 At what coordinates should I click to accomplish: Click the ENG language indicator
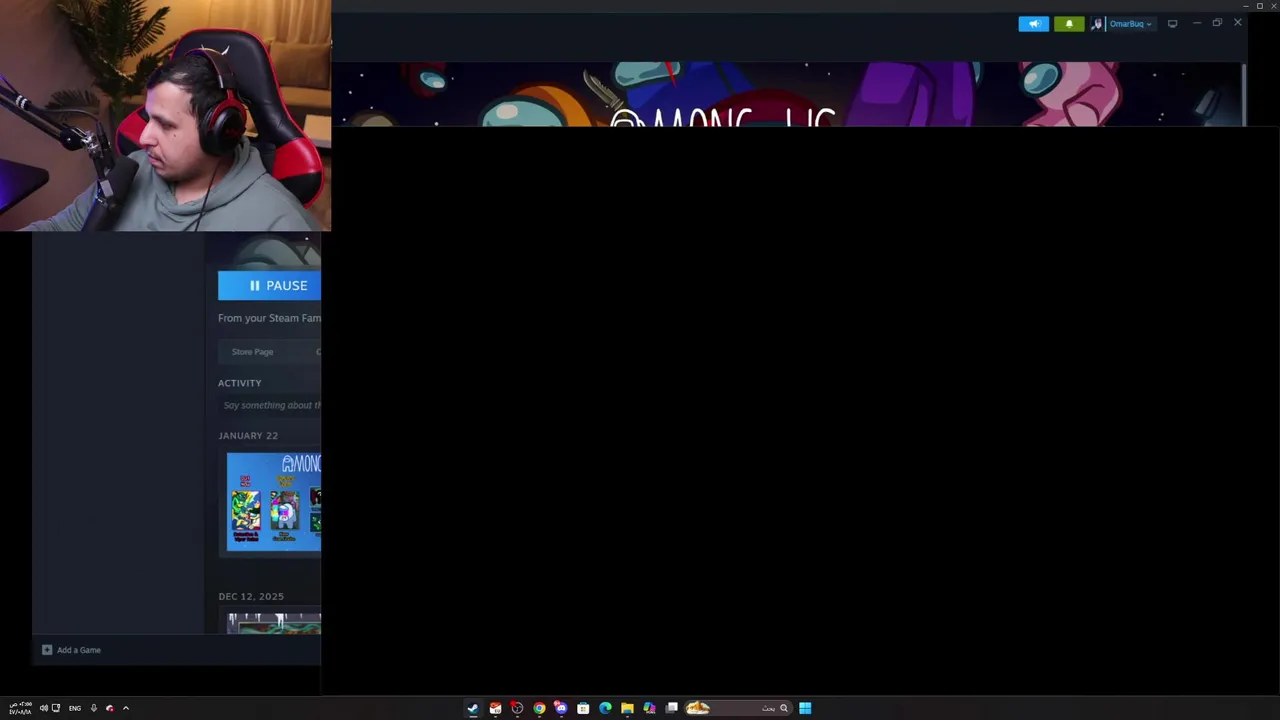pyautogui.click(x=75, y=708)
